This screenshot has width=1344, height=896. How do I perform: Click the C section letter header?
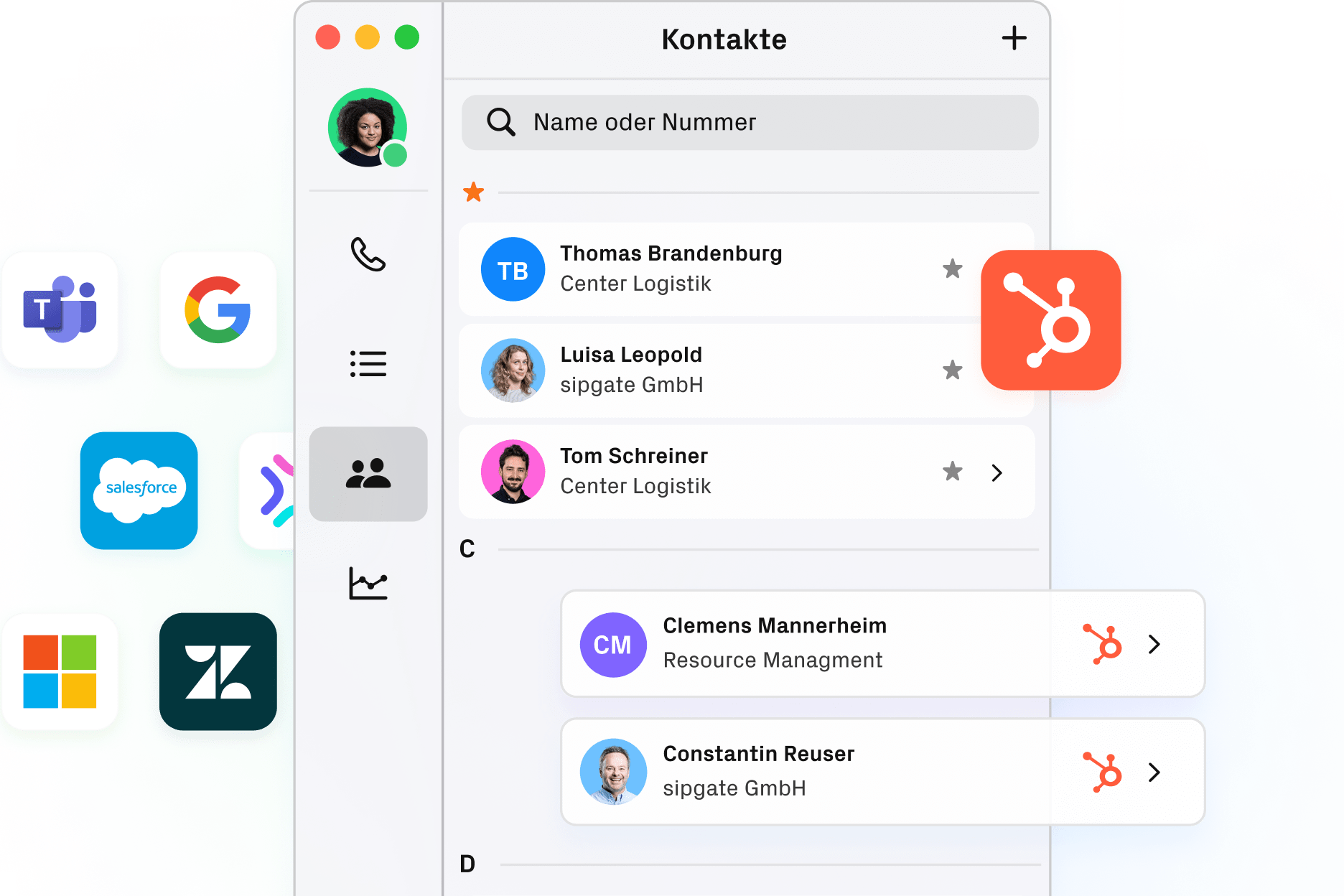pyautogui.click(x=467, y=549)
